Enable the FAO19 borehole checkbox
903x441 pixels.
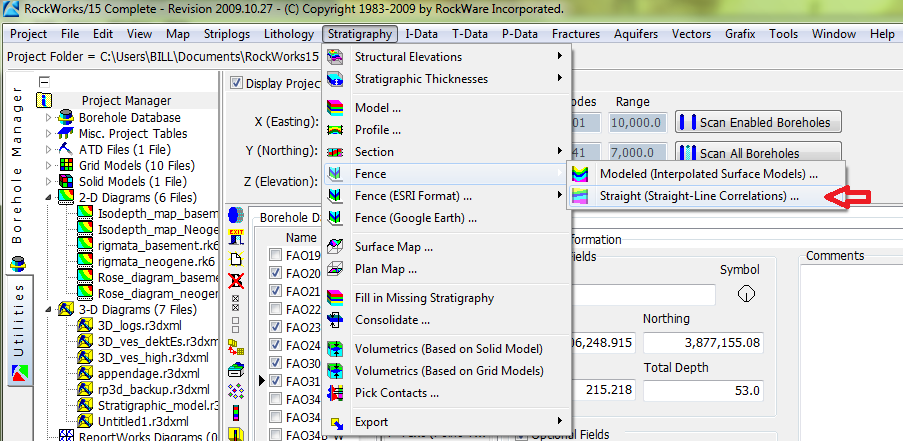pyautogui.click(x=276, y=254)
